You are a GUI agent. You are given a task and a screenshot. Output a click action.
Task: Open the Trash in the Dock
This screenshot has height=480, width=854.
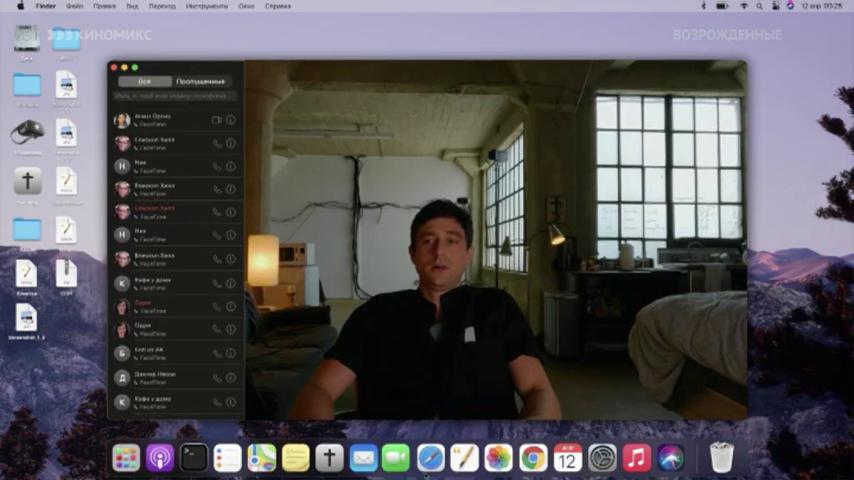click(x=722, y=458)
